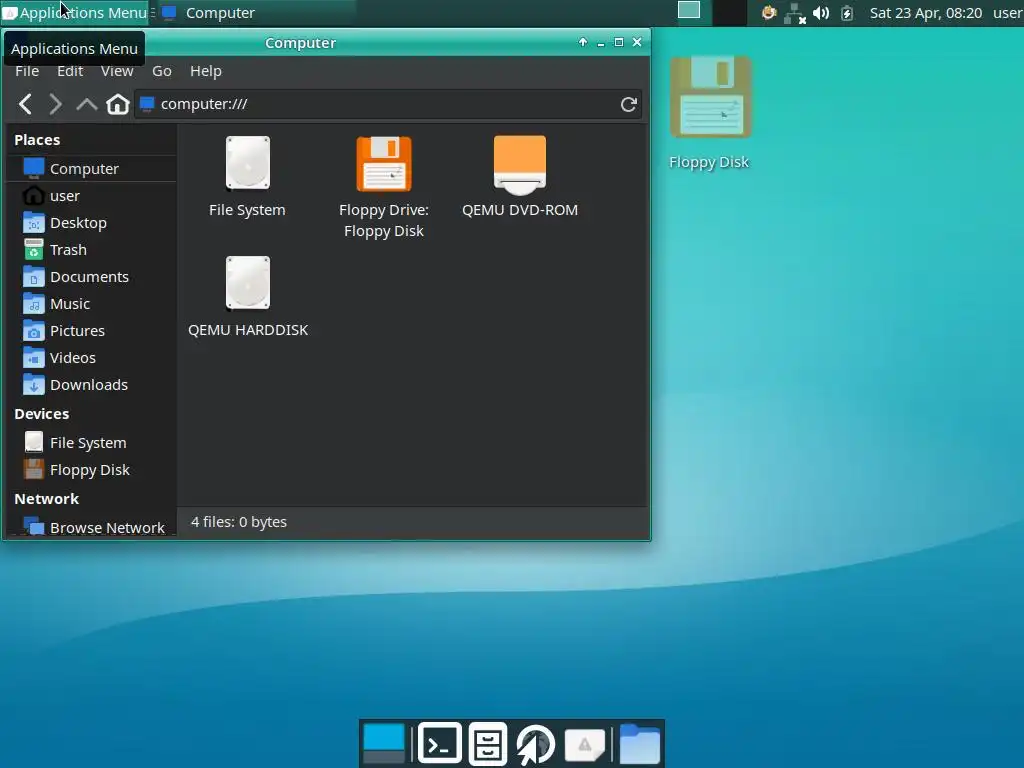Open Pictures folder in the sidebar
1024x768 pixels.
(91, 330)
